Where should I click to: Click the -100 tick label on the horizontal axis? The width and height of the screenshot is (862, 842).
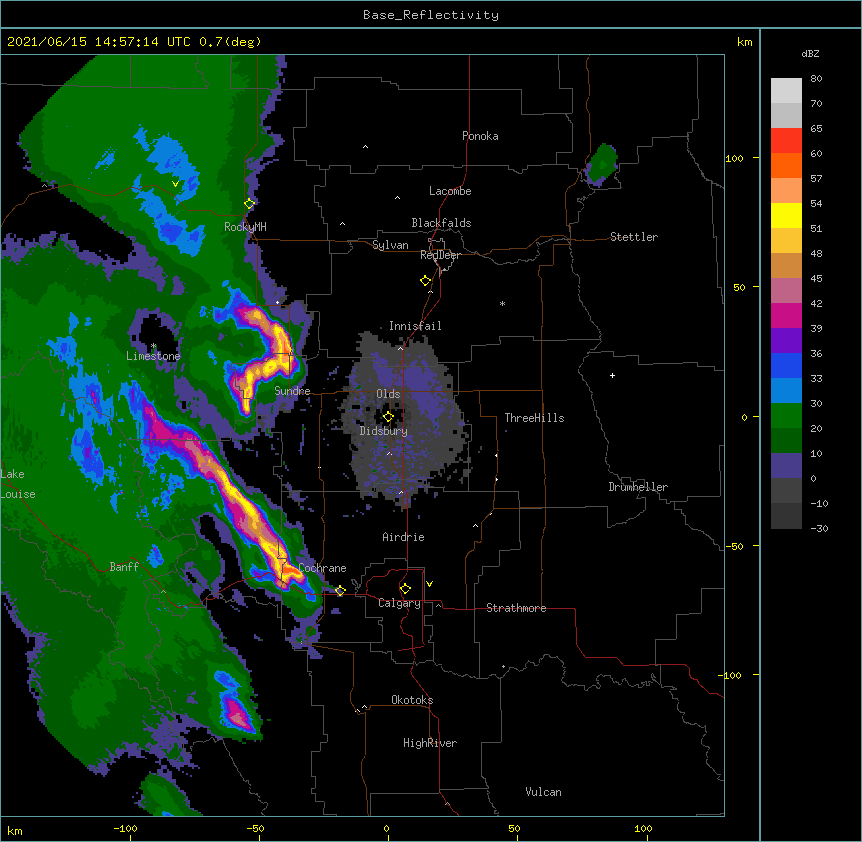[125, 828]
